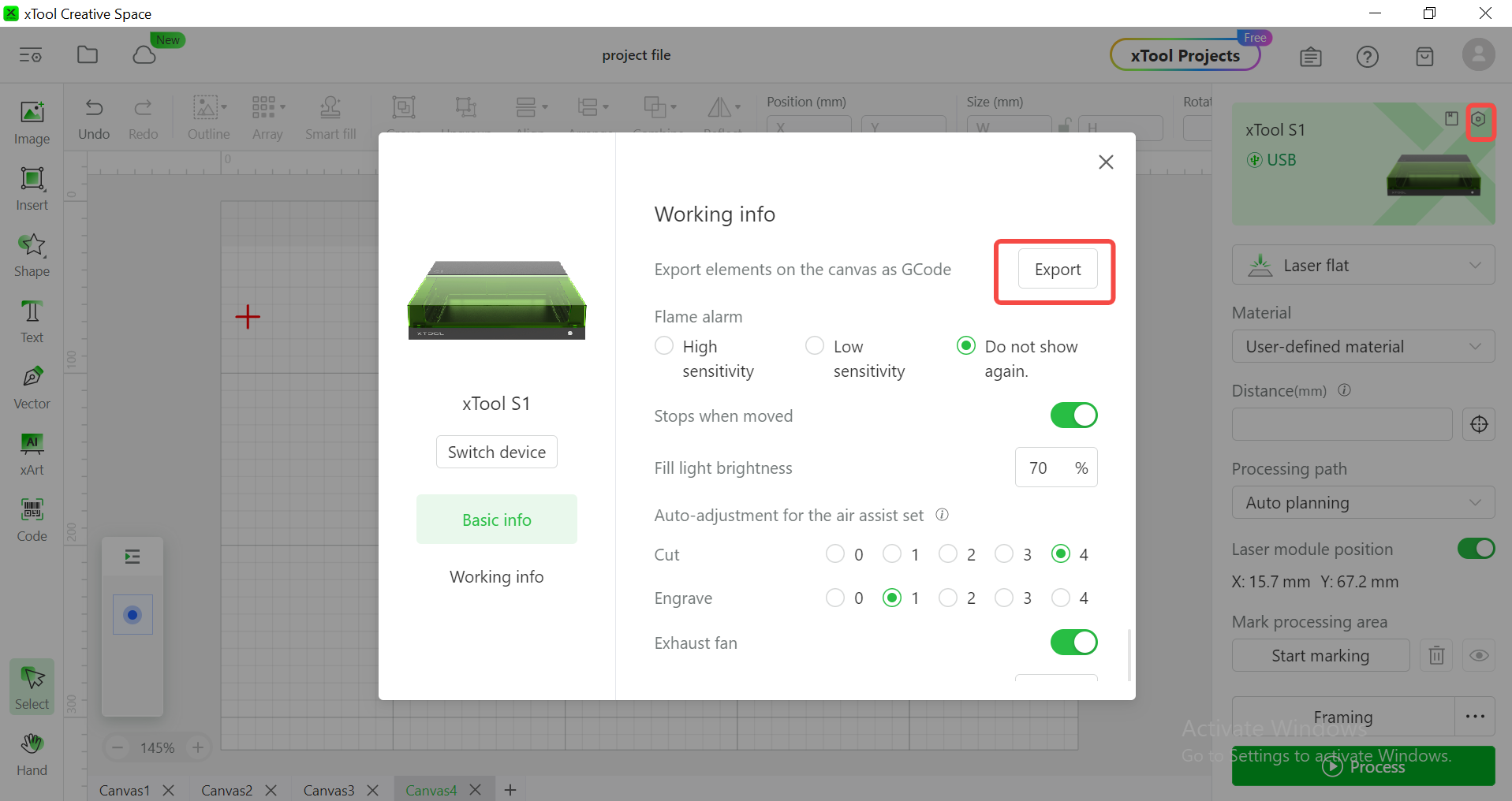Open the xArt AI tool
Screen dimensions: 1512x801
(x=32, y=454)
